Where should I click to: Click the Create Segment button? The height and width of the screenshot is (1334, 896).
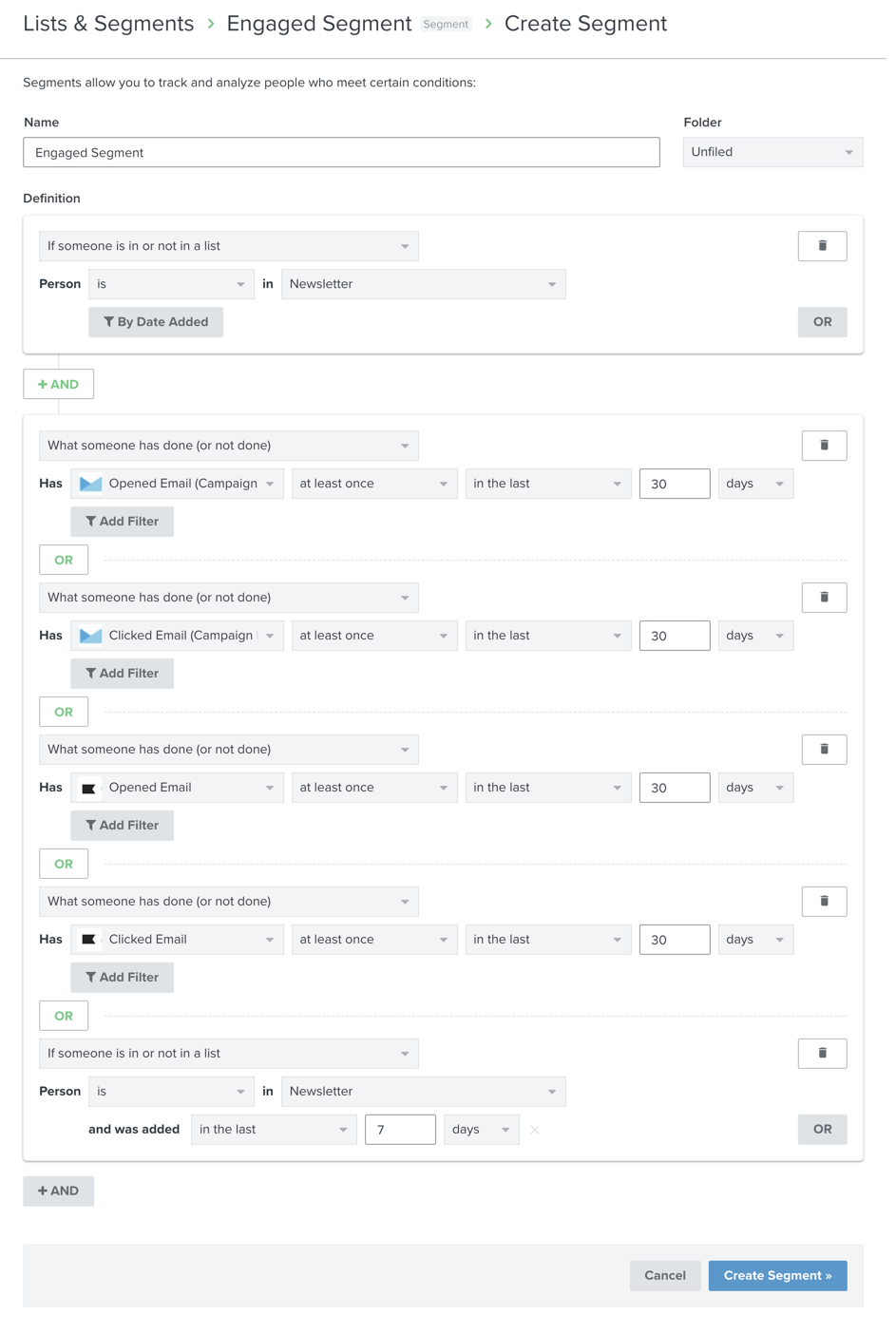click(x=777, y=1275)
